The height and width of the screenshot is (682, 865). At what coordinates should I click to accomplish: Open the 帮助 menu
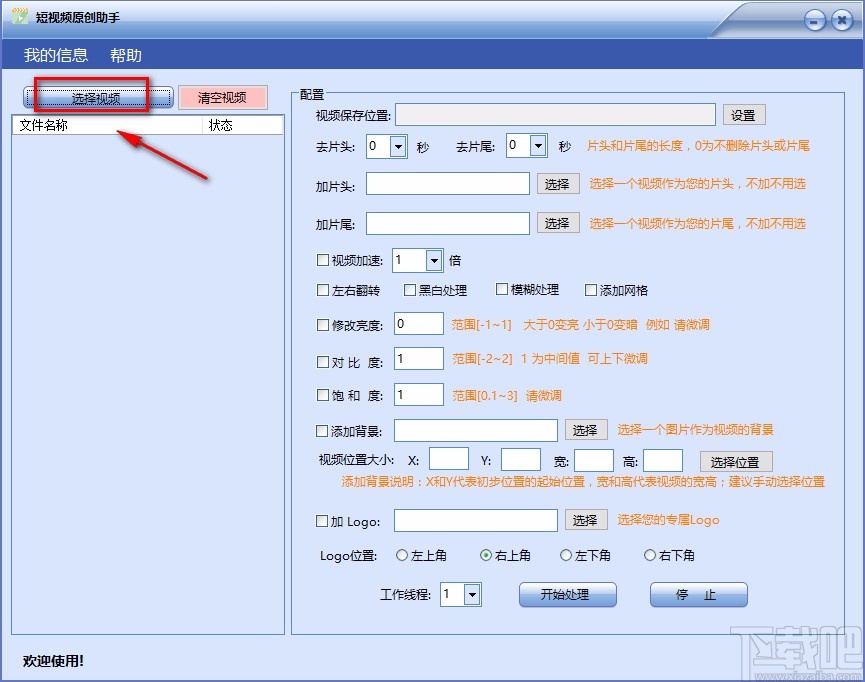[x=126, y=55]
